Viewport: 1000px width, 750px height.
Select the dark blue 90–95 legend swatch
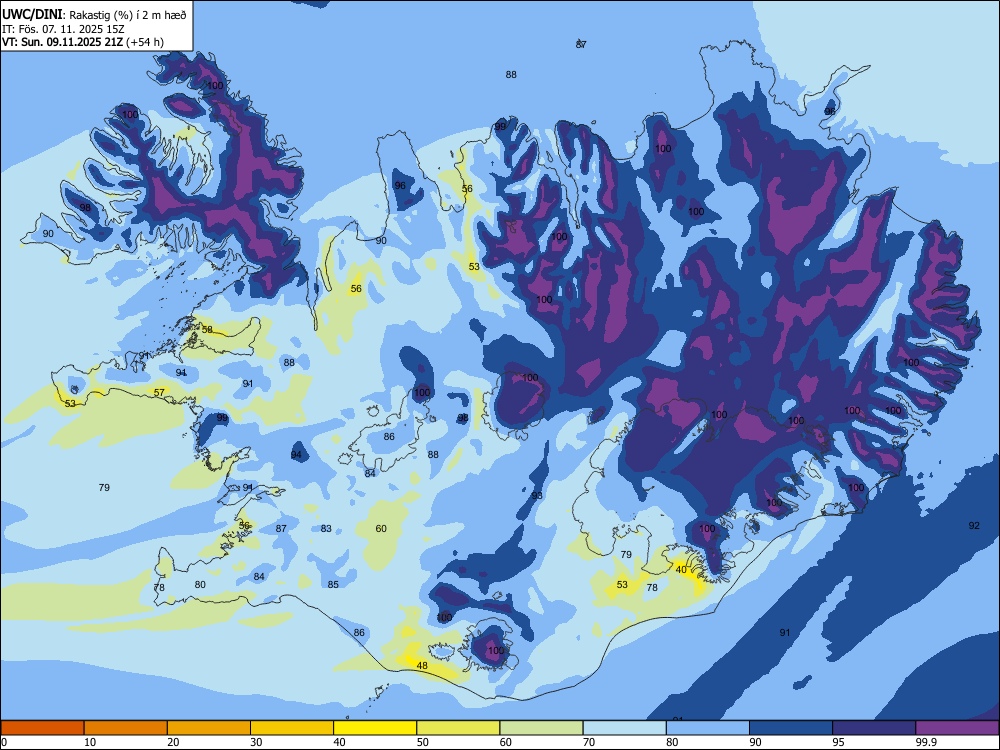(791, 728)
